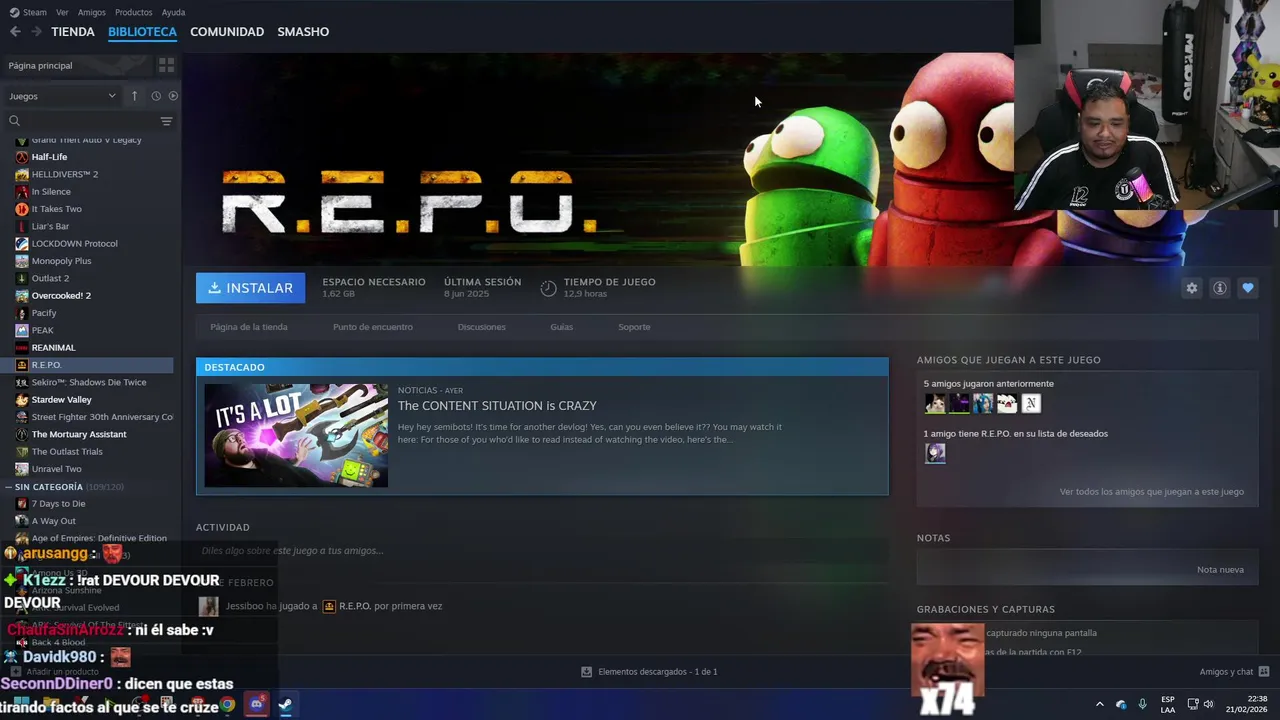Select Half-Life in the game list
The width and height of the screenshot is (1280, 720).
(49, 157)
